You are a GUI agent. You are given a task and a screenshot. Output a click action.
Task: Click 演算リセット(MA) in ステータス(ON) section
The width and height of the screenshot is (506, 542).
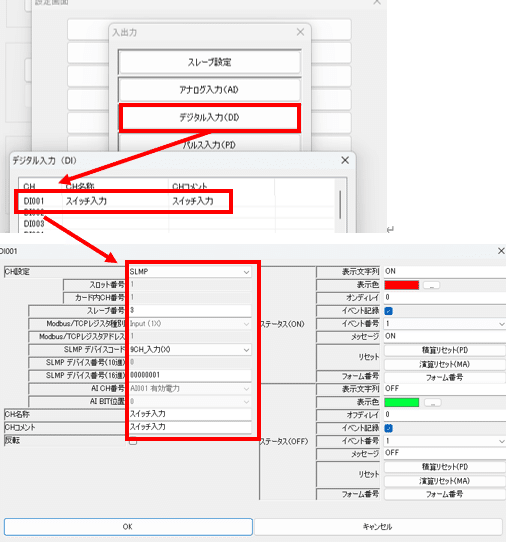pos(445,364)
